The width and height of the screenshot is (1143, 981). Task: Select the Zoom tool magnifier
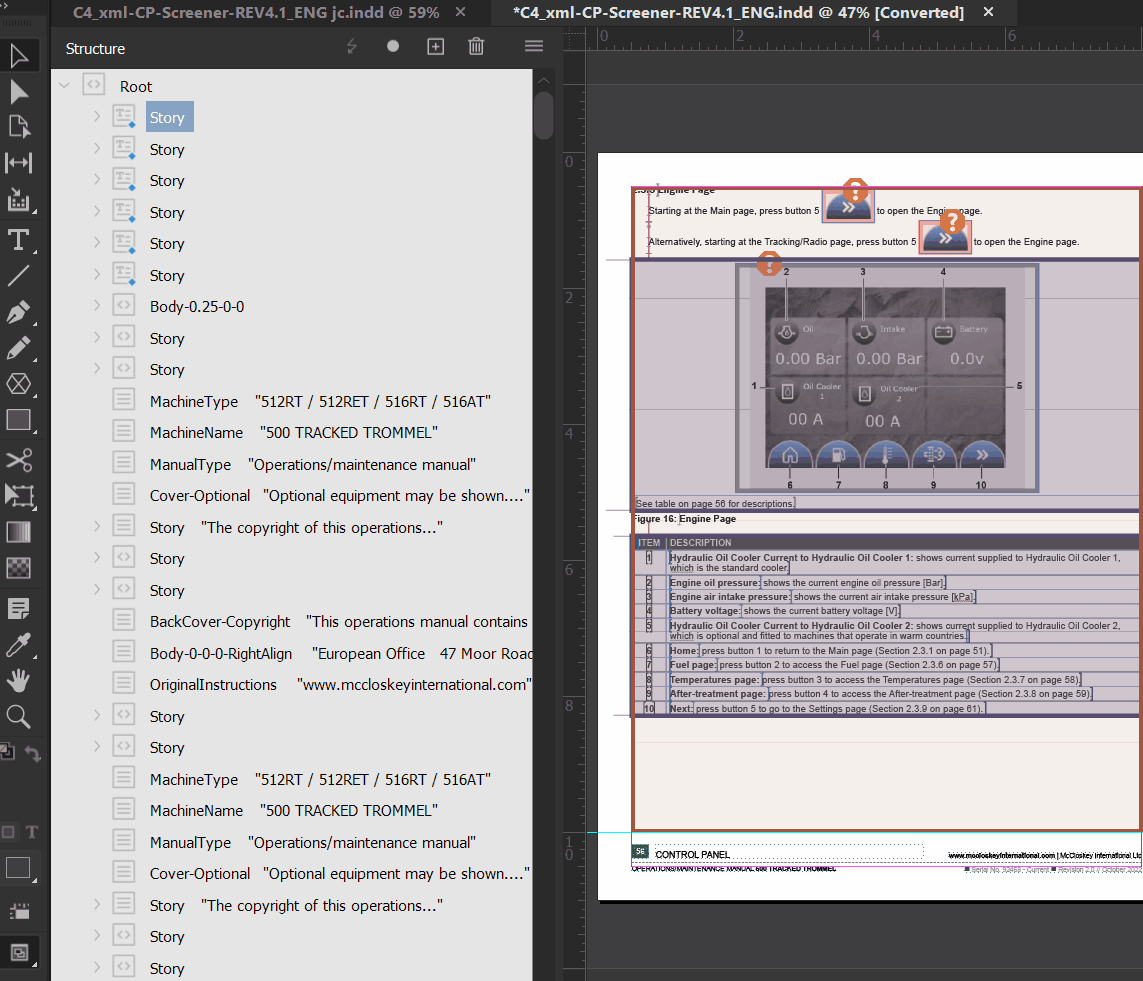tap(18, 717)
